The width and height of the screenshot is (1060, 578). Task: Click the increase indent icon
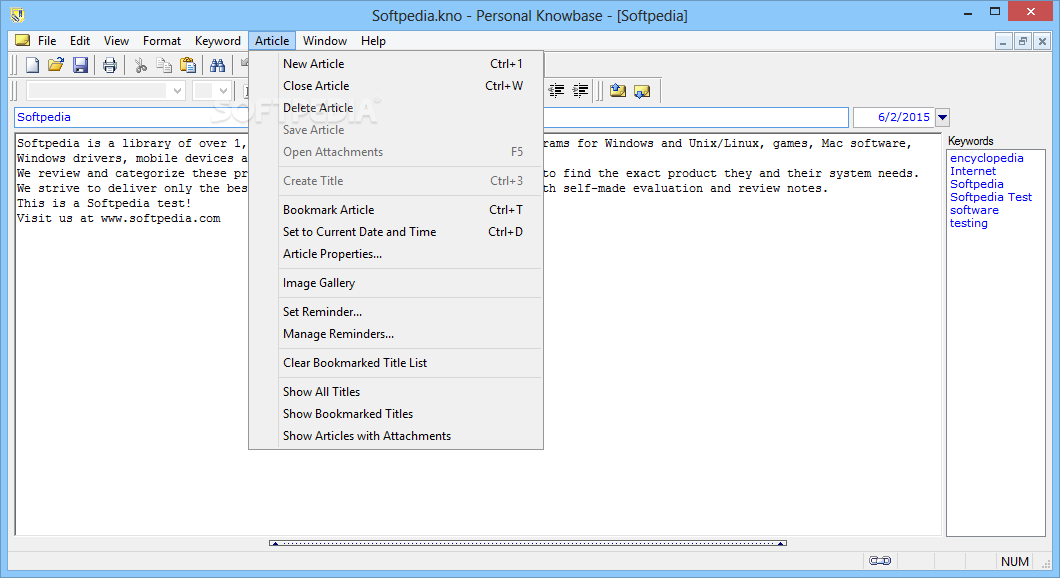(x=580, y=91)
